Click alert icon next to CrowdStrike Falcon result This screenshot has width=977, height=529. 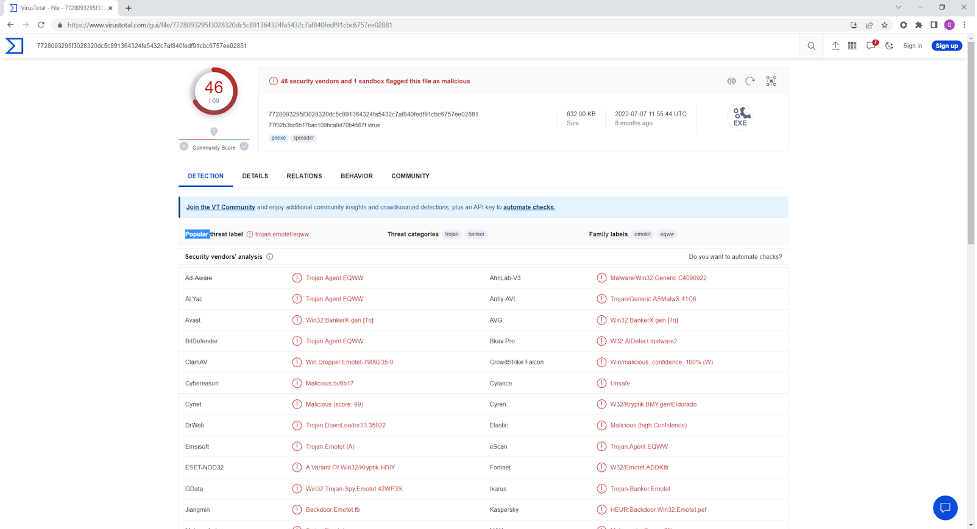(601, 362)
